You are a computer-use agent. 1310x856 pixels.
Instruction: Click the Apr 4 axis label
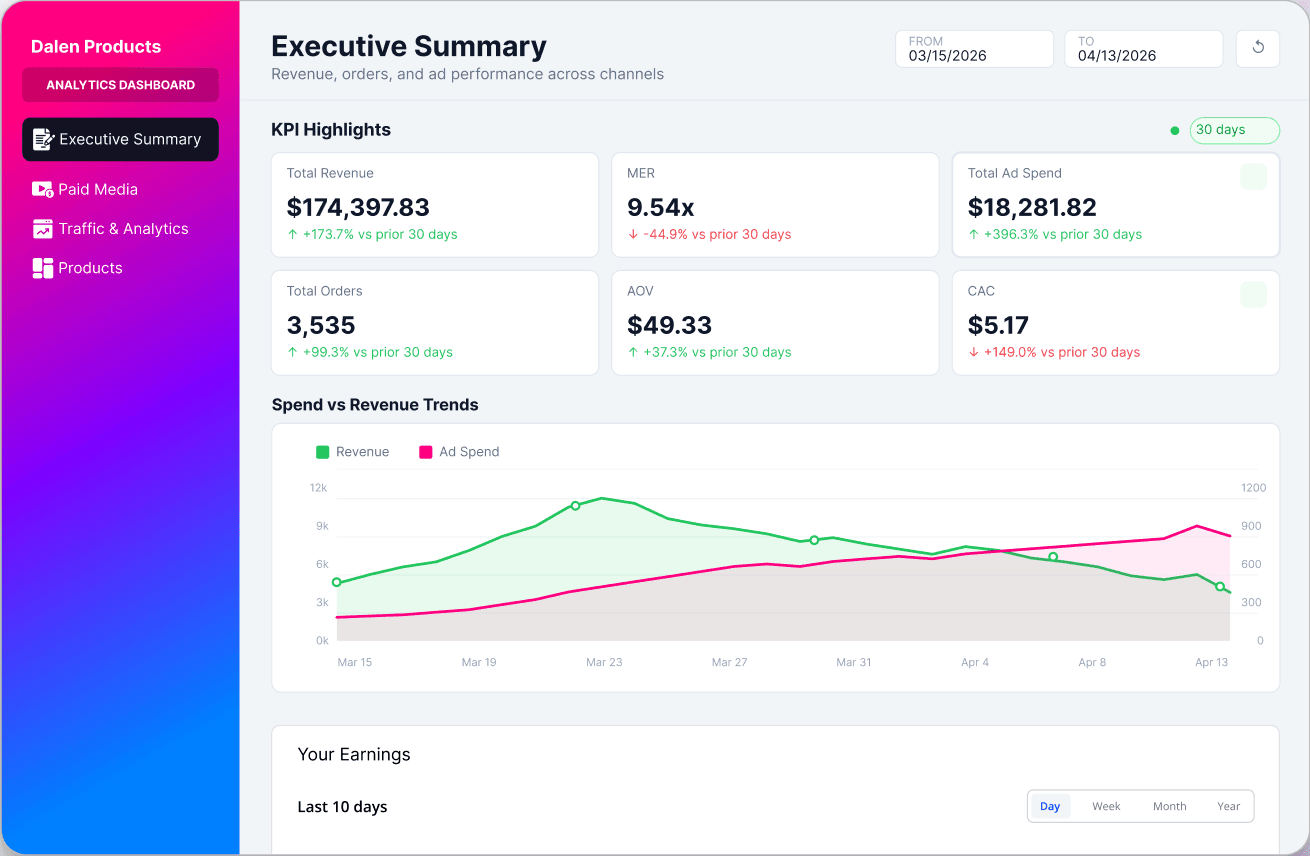(x=975, y=662)
